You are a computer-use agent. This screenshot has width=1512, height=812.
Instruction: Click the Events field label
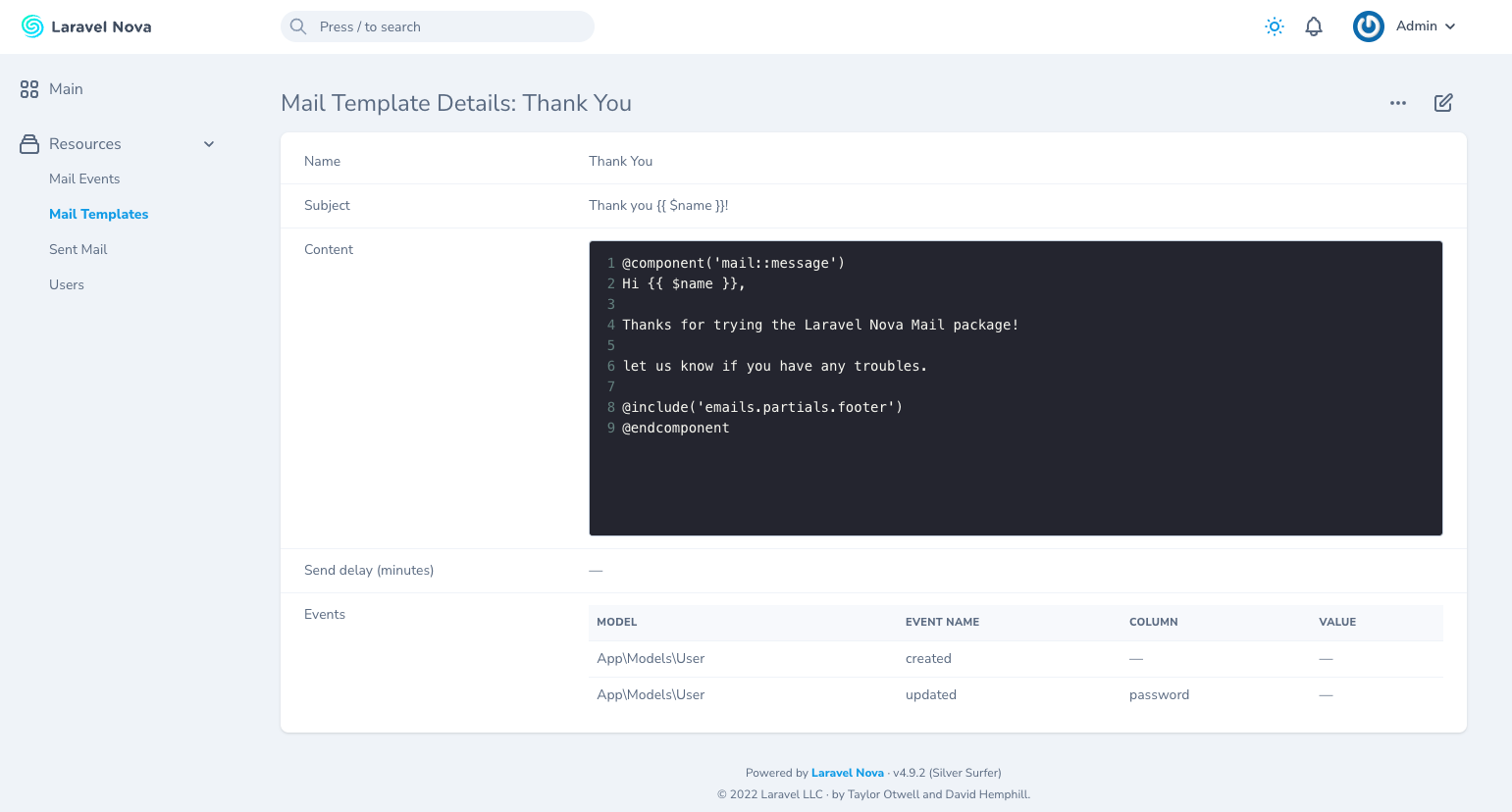click(x=325, y=614)
